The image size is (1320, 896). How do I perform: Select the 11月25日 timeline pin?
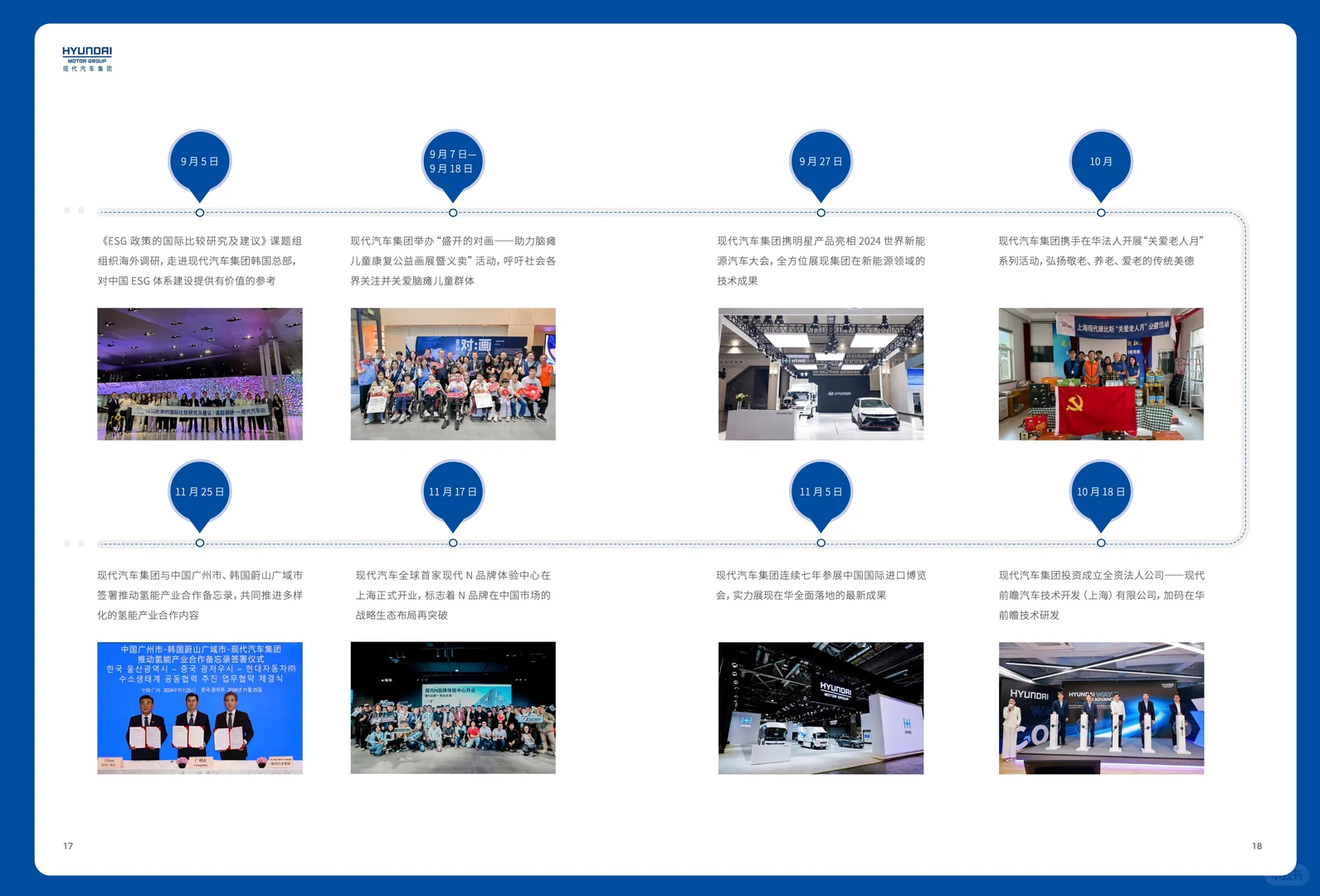point(200,495)
